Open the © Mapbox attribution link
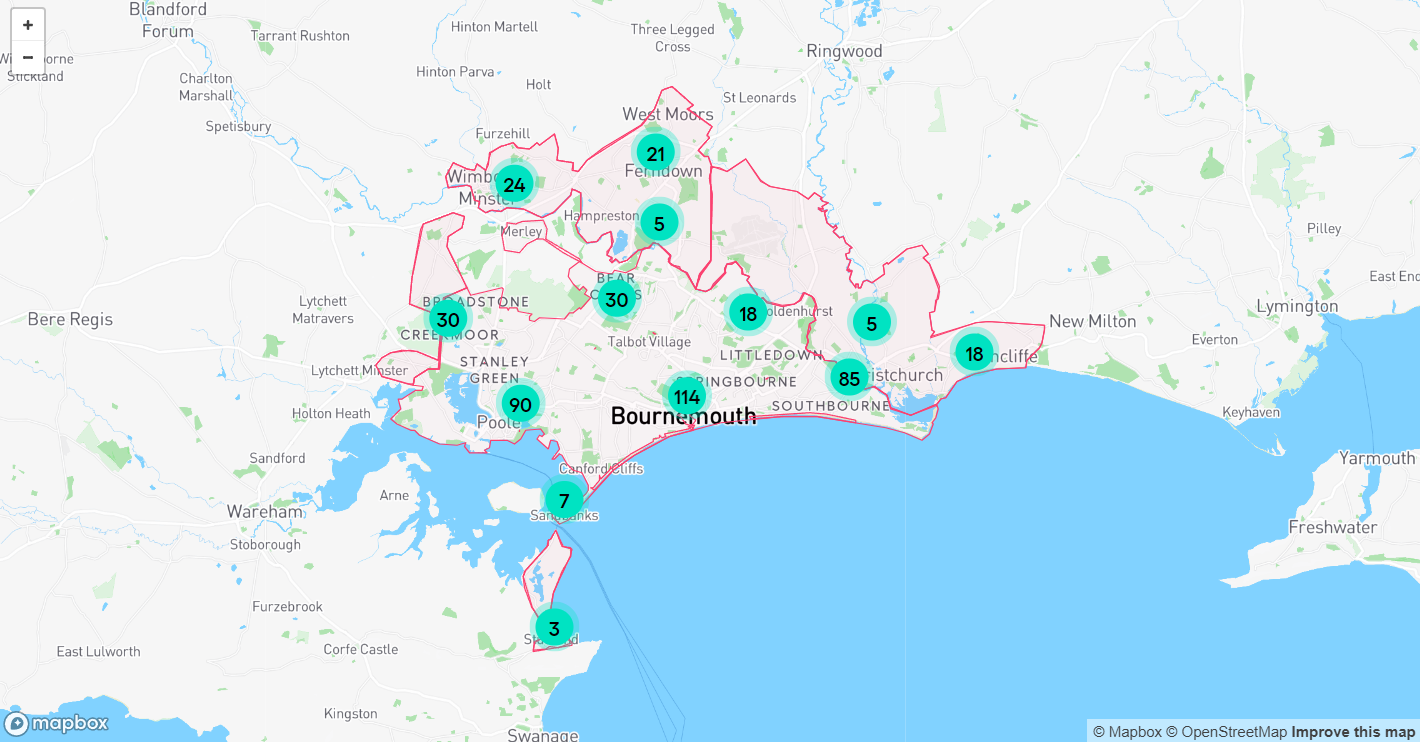The height and width of the screenshot is (742, 1420). tap(1127, 732)
